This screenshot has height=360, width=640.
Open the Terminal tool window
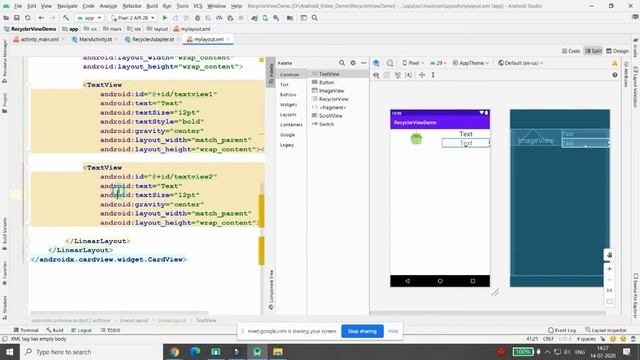[26, 330]
